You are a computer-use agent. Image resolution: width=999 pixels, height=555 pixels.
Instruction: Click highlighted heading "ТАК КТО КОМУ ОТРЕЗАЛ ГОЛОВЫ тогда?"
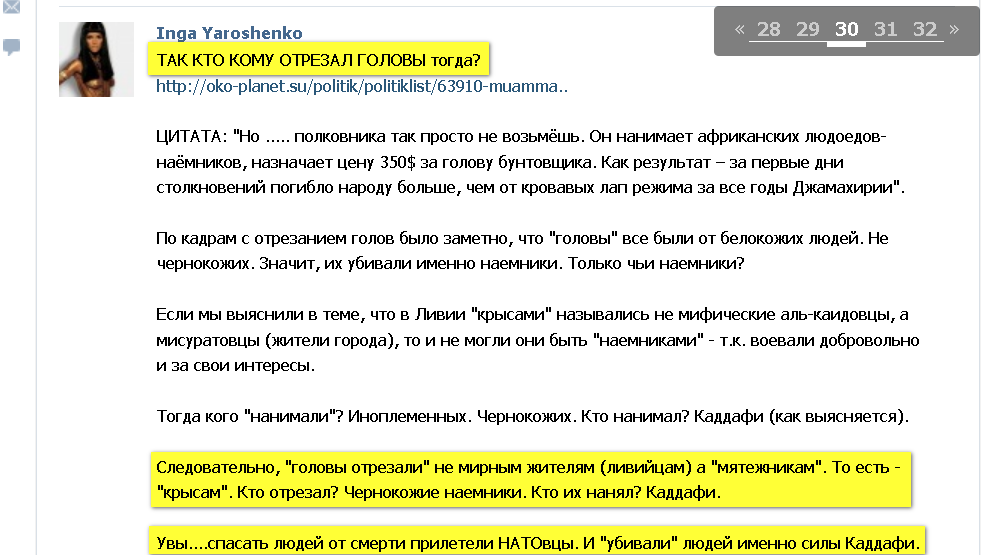(319, 60)
